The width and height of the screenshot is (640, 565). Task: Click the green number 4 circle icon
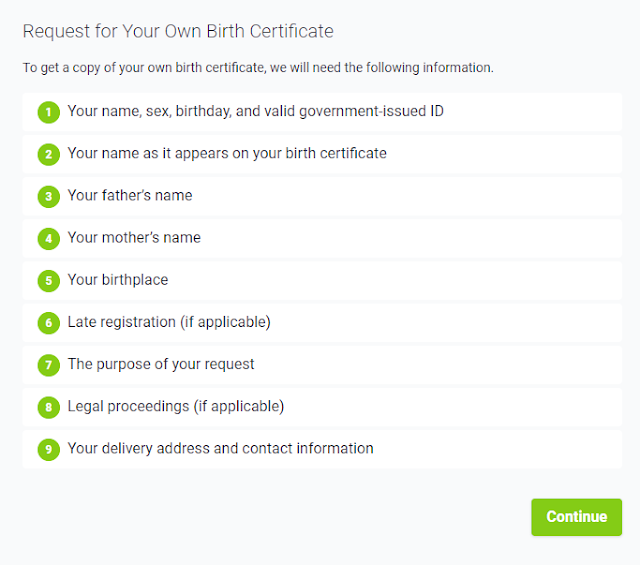coord(48,239)
